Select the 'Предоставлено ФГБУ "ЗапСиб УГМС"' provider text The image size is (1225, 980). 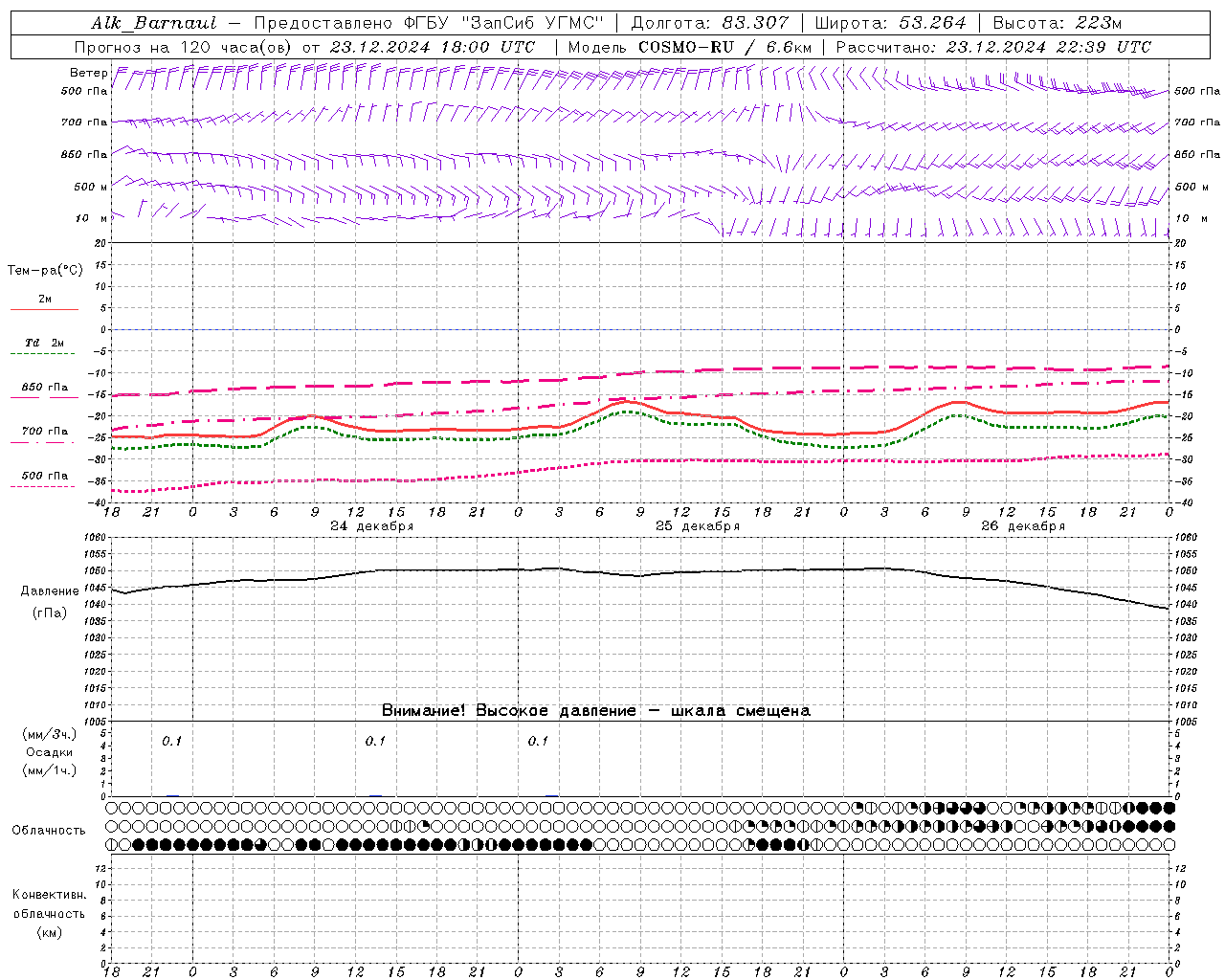[429, 23]
